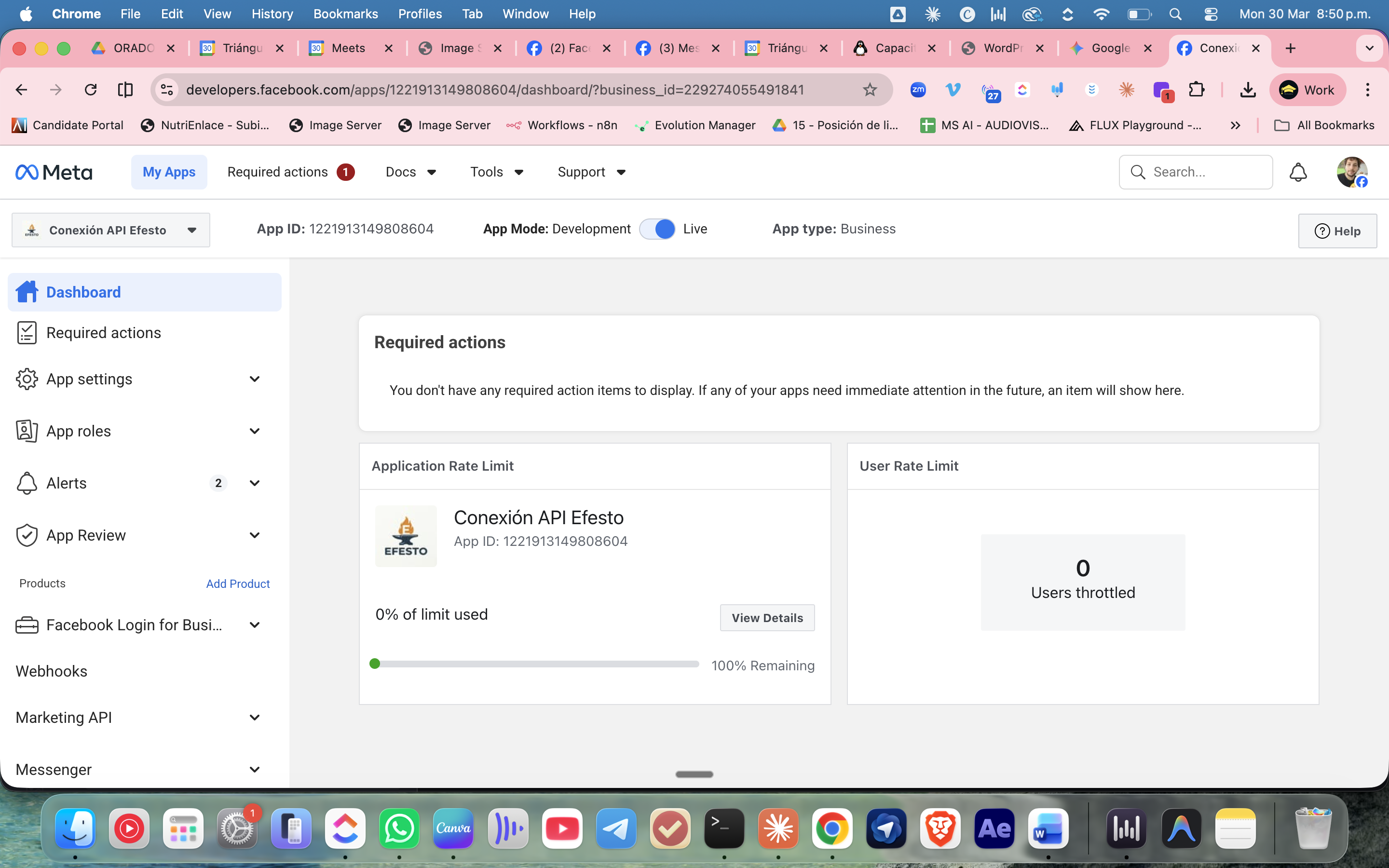Expand the App settings section

point(254,379)
